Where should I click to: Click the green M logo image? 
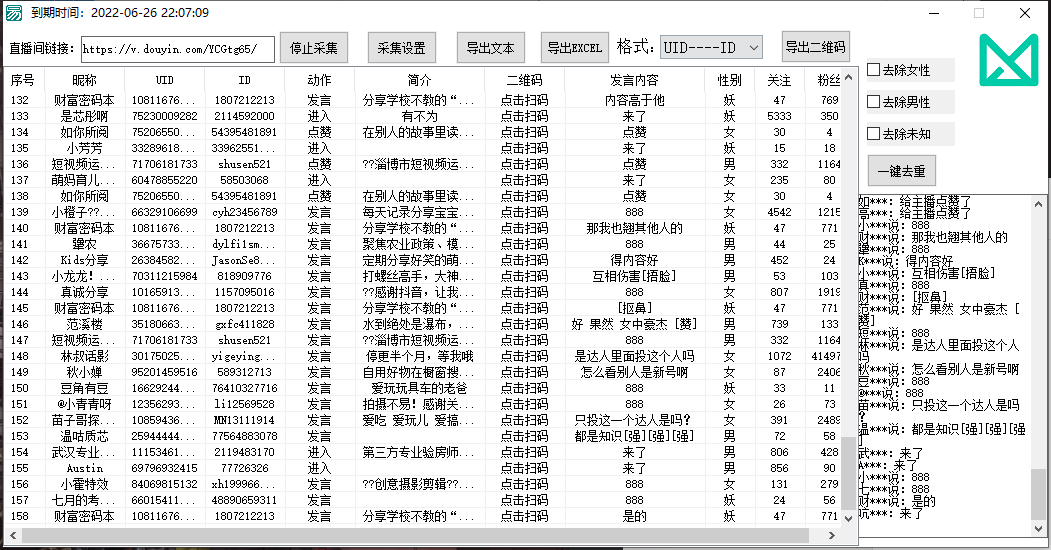tap(1009, 60)
